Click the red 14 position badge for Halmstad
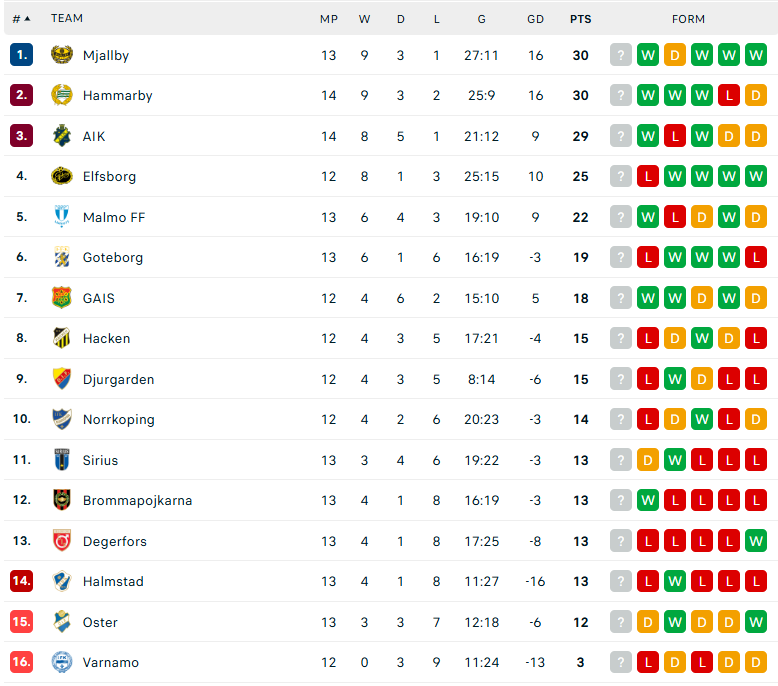Screen dimensions: 778x686 pos(21,581)
